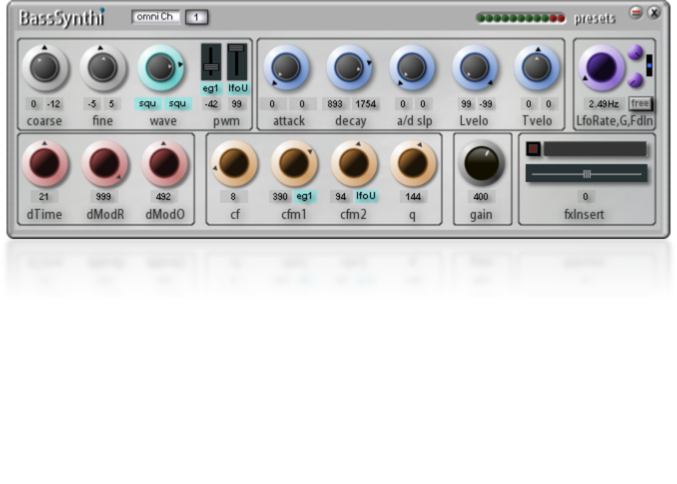Toggle the small LFO switch with blue indicator
Screen dimensions: 677x484
(x=648, y=67)
